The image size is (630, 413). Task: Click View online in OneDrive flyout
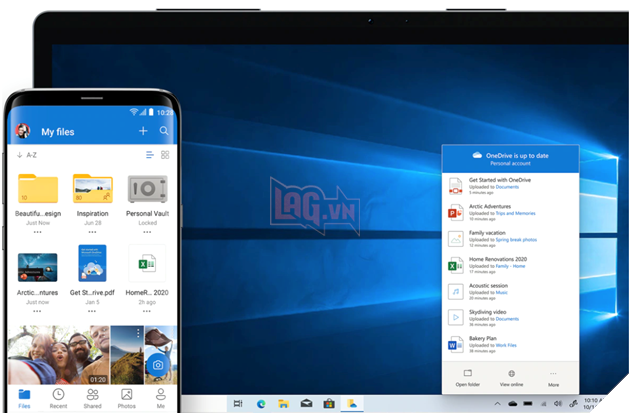pos(511,378)
